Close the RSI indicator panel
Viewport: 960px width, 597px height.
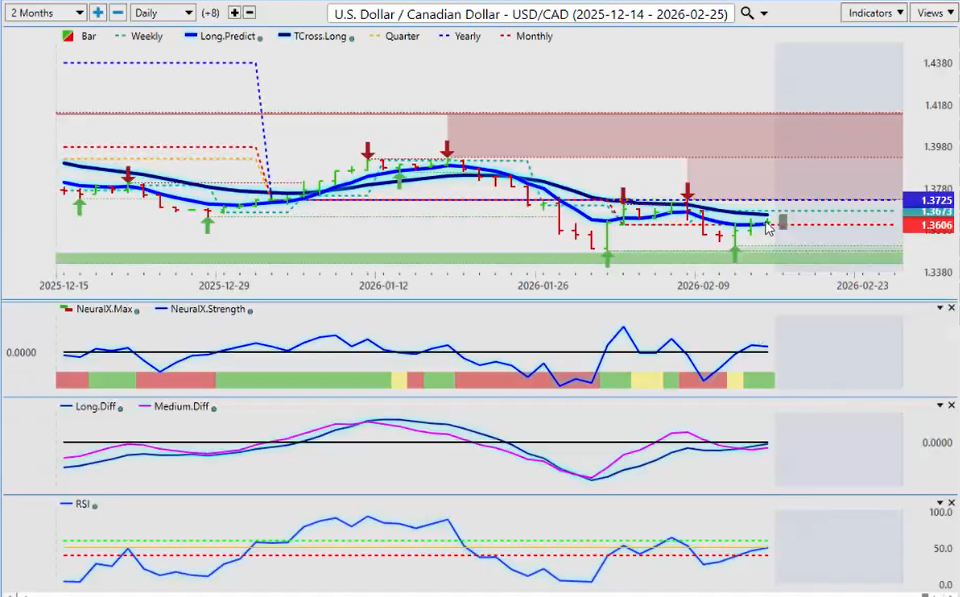[950, 504]
